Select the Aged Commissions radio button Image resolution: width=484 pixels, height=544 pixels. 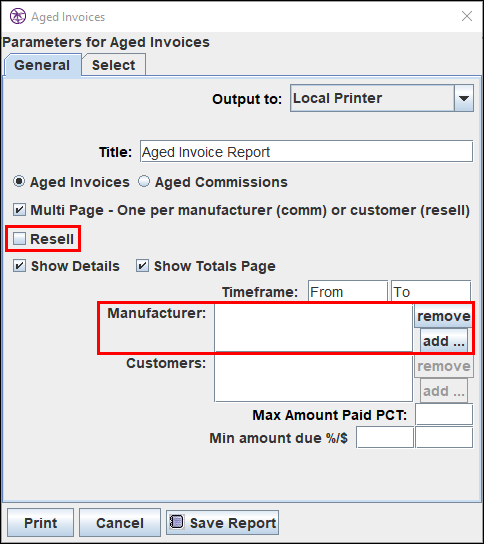pyautogui.click(x=144, y=181)
